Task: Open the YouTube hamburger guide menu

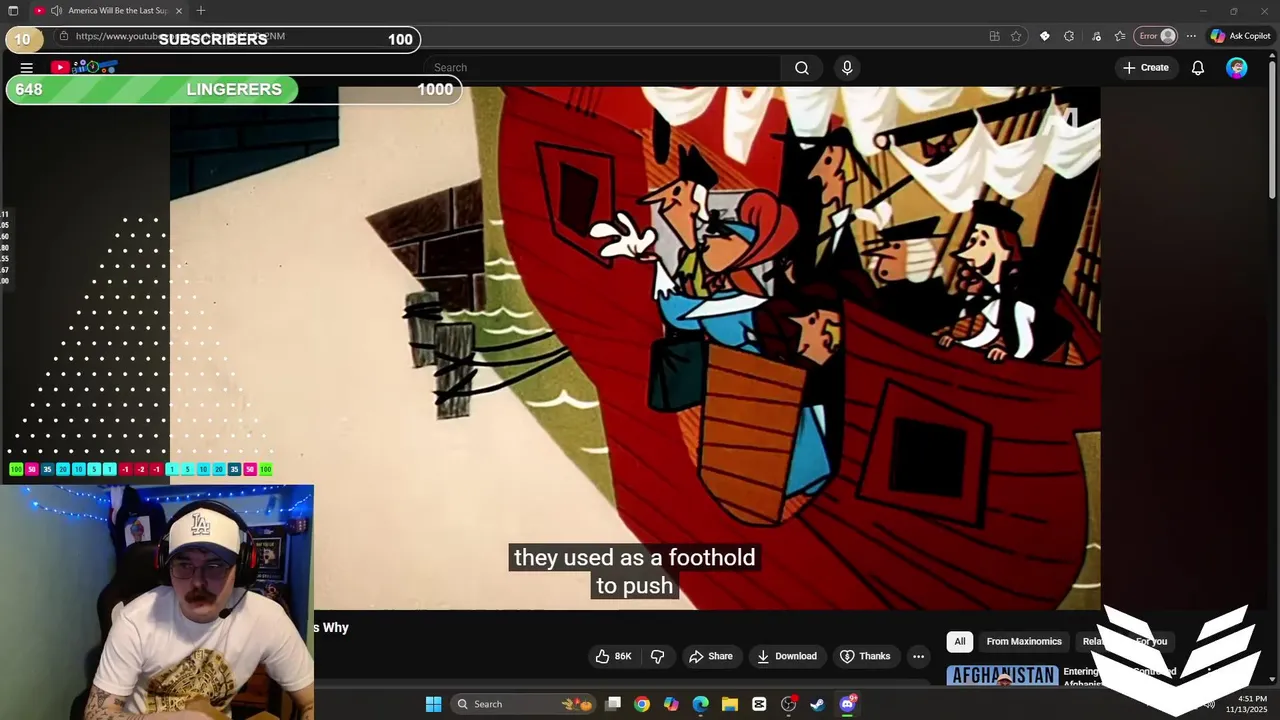Action: click(x=27, y=68)
